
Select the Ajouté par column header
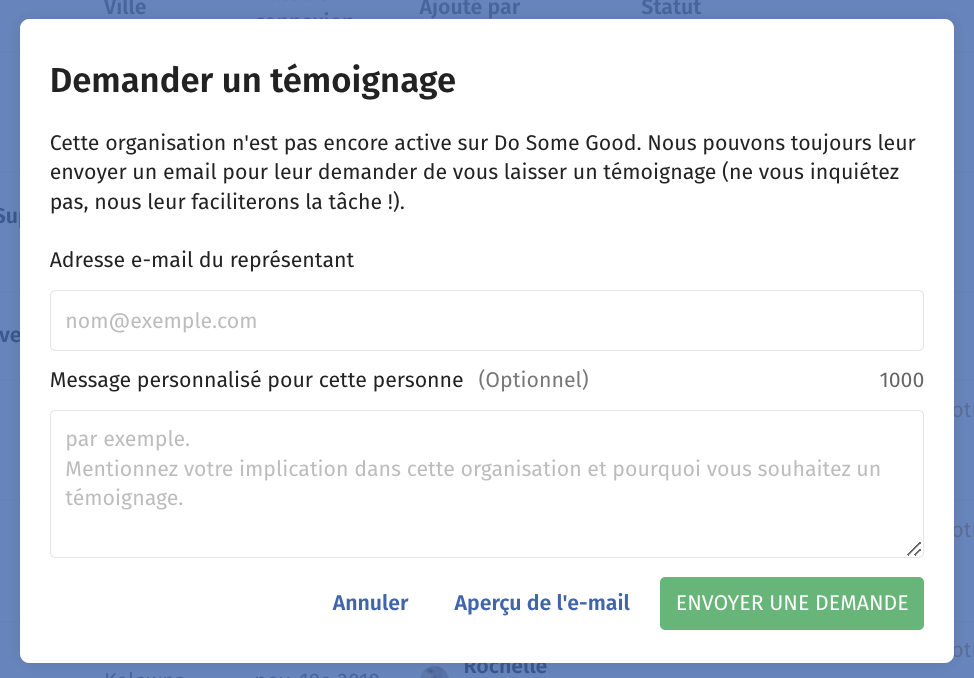click(470, 9)
